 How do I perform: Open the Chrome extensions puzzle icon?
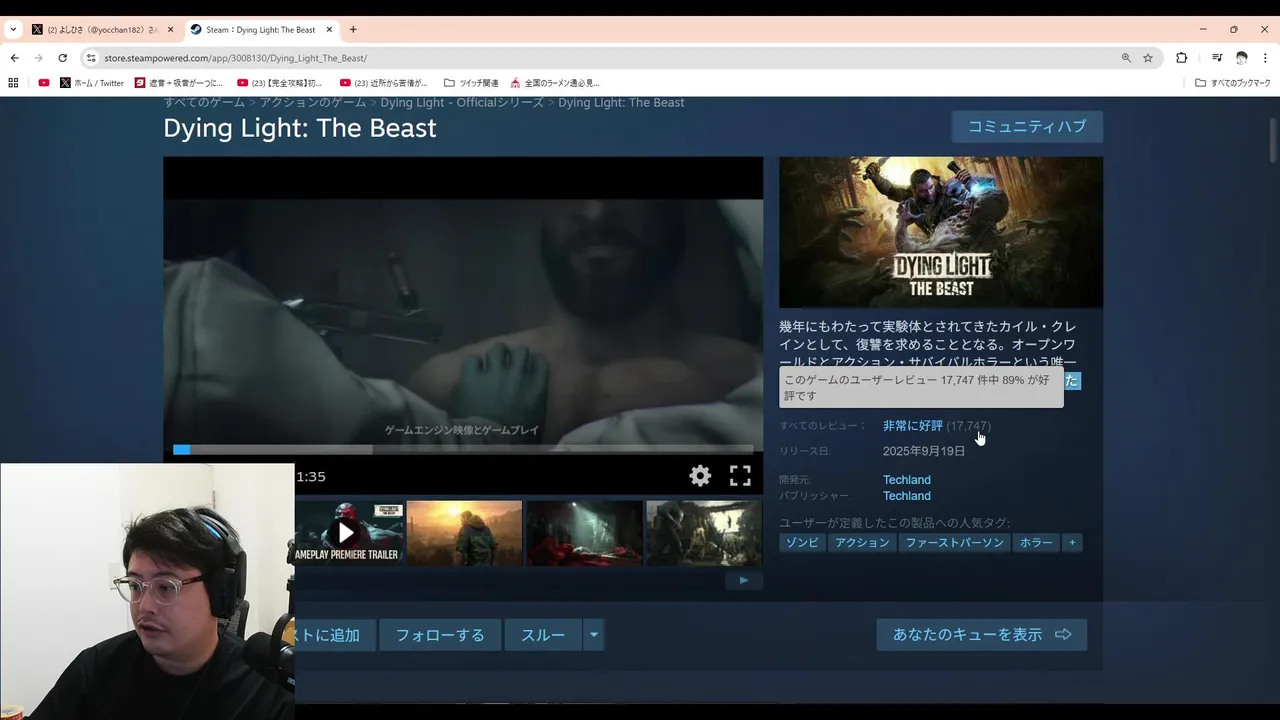pyautogui.click(x=1181, y=58)
